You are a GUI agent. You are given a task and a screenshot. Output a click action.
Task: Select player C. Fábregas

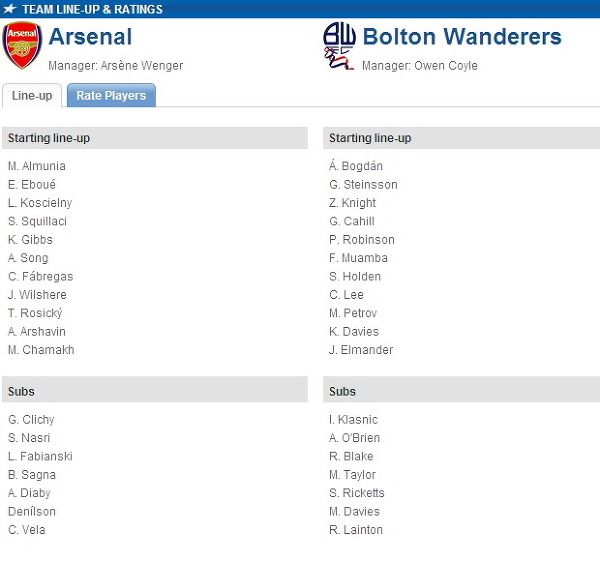41,276
